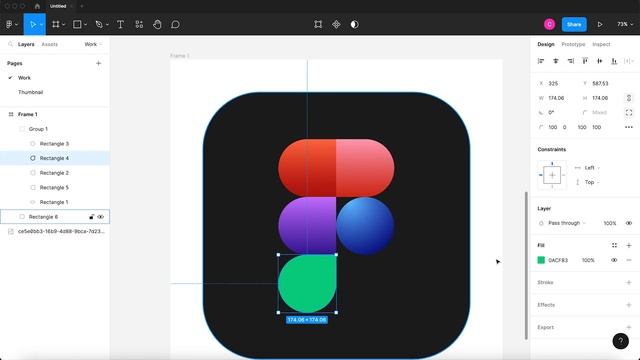Click Align vertical centers icon
The width and height of the screenshot is (640, 360).
point(600,61)
